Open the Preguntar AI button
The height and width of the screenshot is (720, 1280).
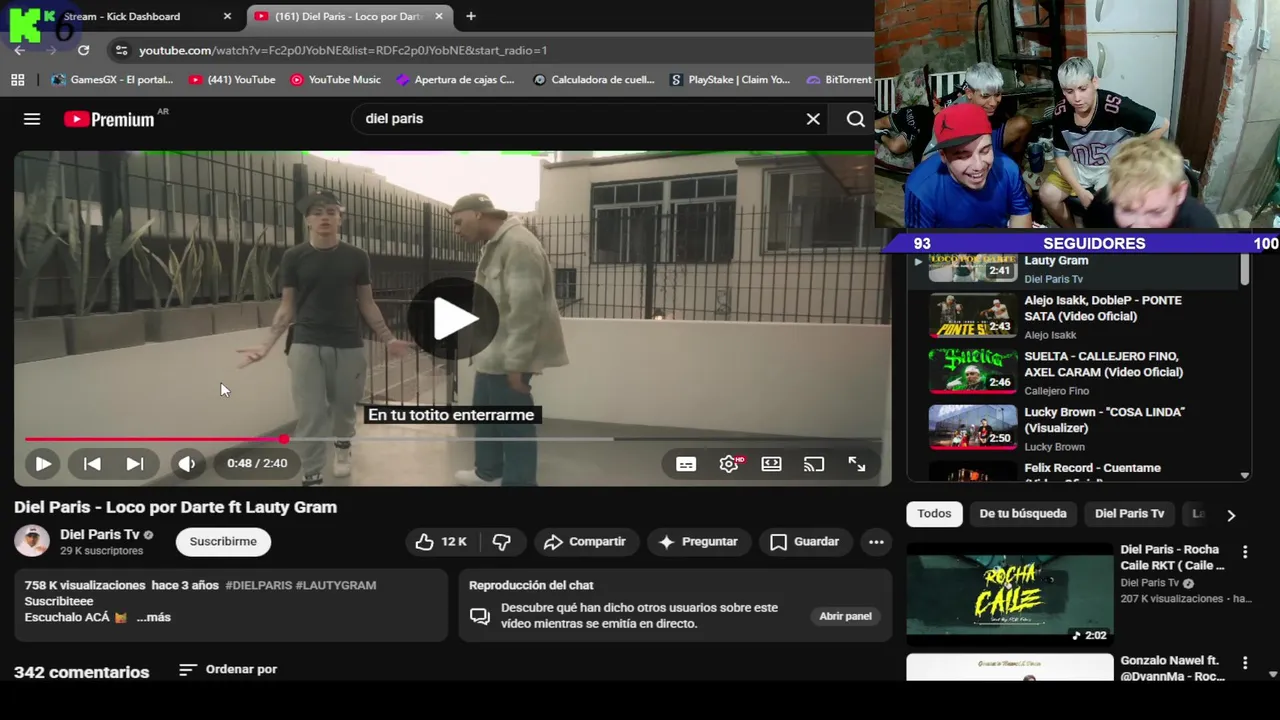pyautogui.click(x=698, y=542)
